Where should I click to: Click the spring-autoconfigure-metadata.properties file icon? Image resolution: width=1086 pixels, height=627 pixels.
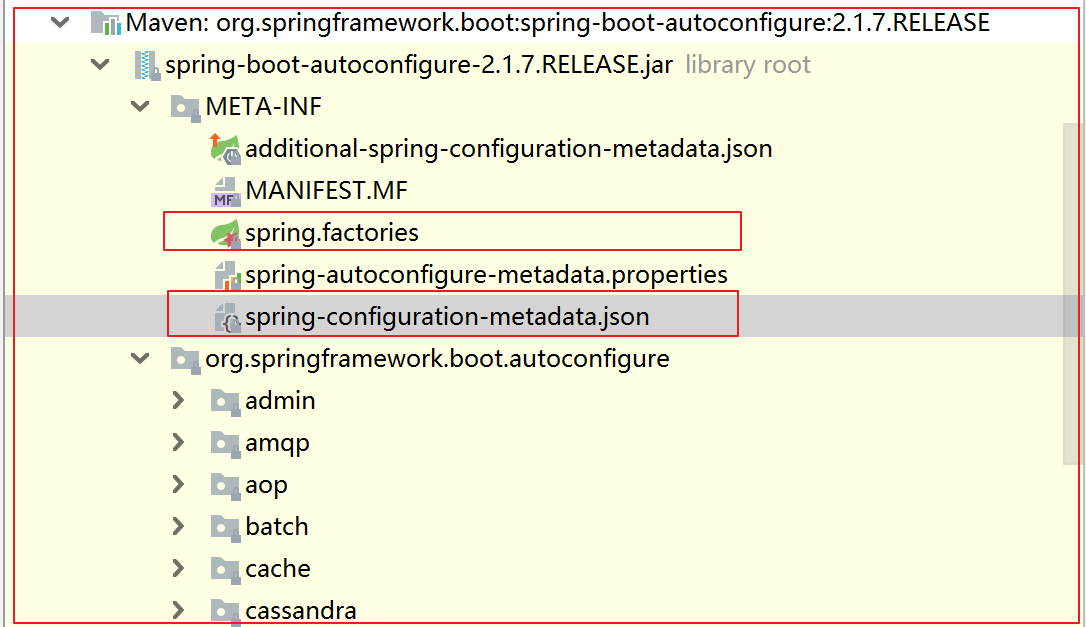(226, 275)
